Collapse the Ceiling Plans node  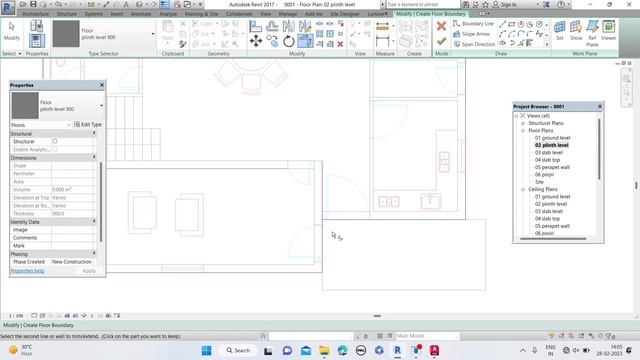523,189
